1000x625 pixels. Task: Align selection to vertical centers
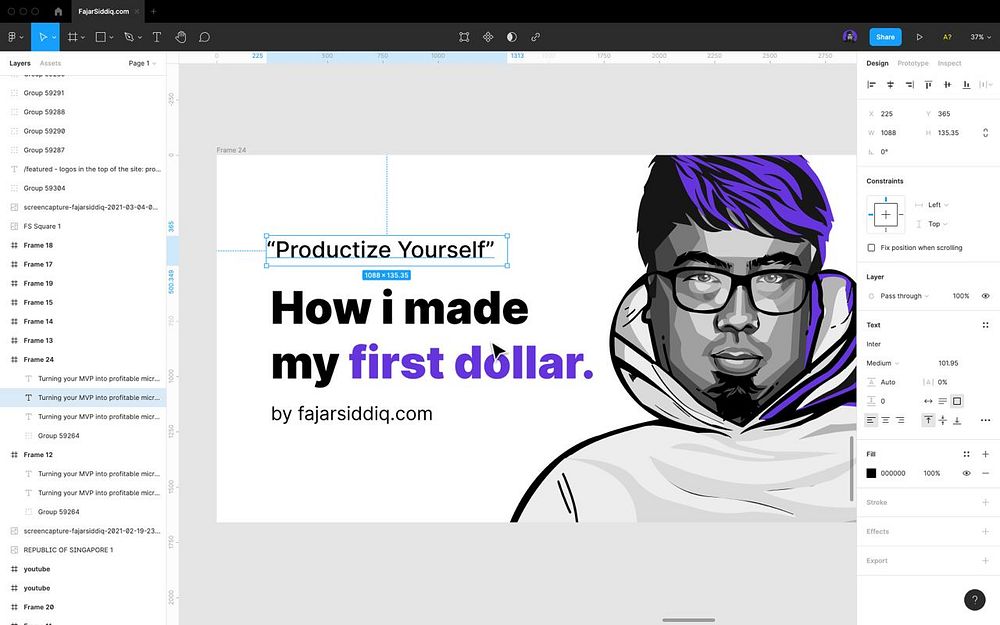tap(948, 84)
